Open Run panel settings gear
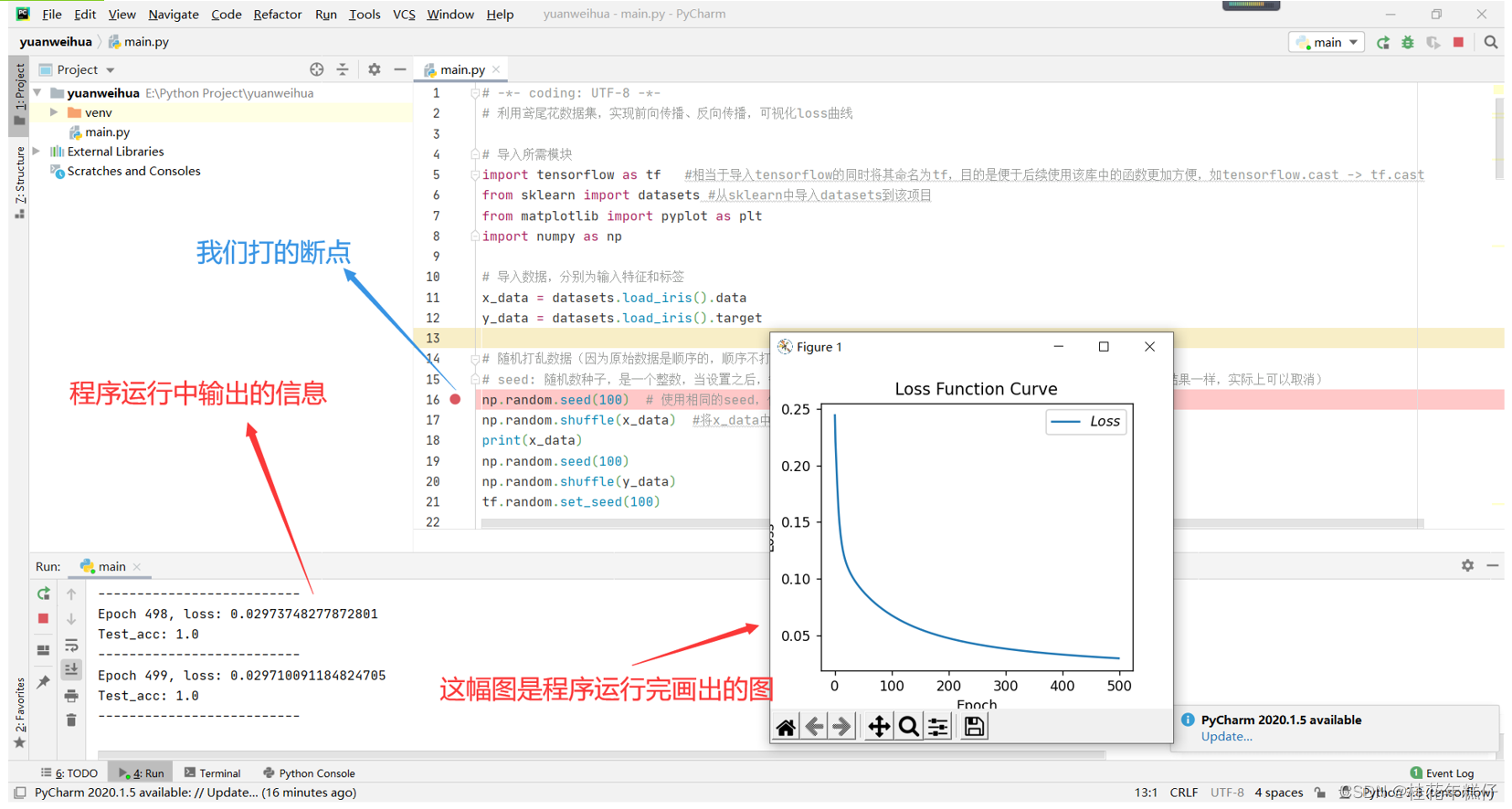 point(1467,566)
